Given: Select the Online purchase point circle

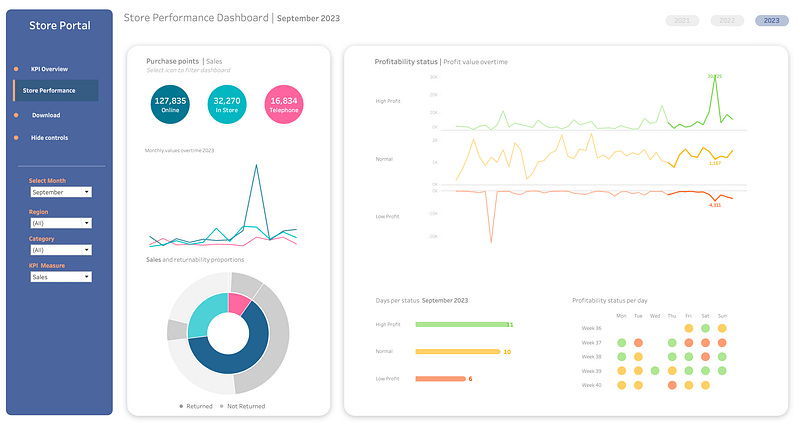Looking at the screenshot, I should tap(170, 104).
